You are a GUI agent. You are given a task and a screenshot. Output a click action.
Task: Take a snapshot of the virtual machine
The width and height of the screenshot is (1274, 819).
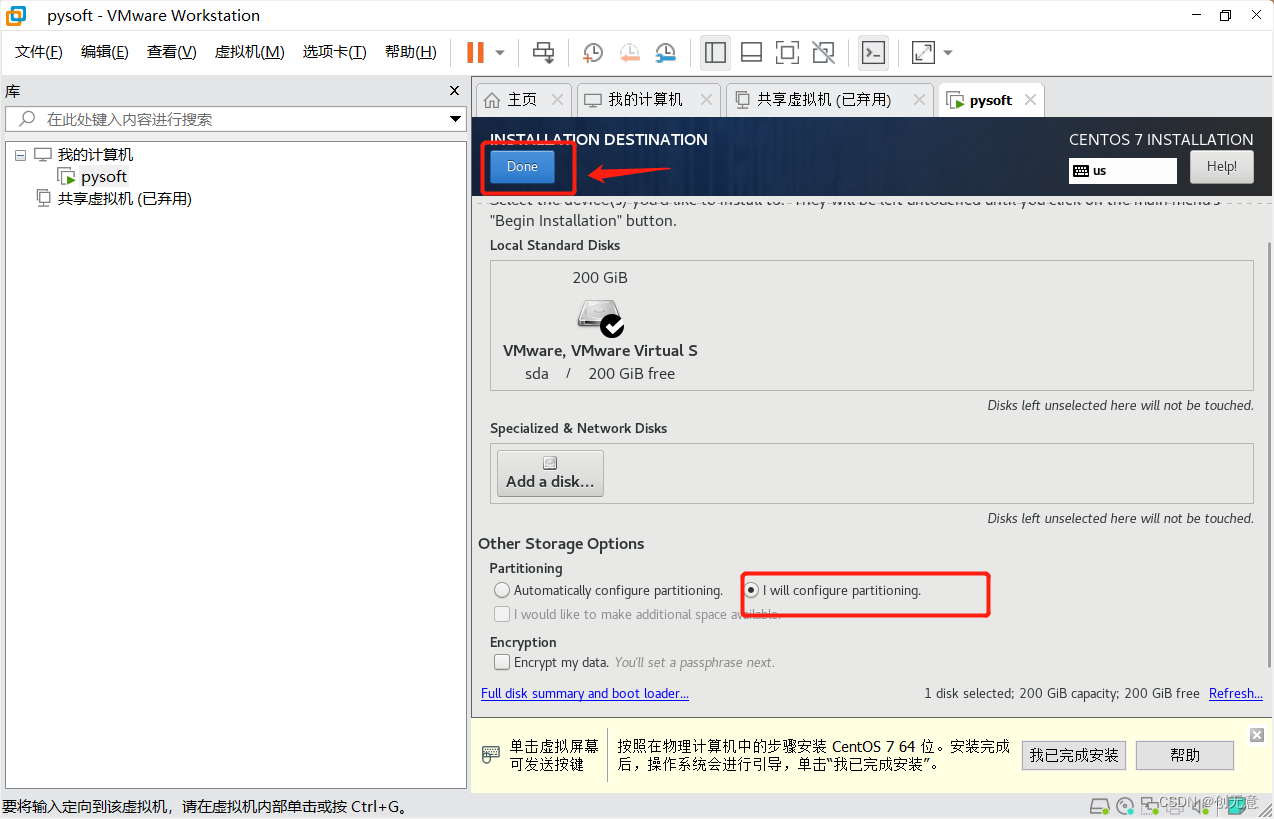(x=593, y=52)
